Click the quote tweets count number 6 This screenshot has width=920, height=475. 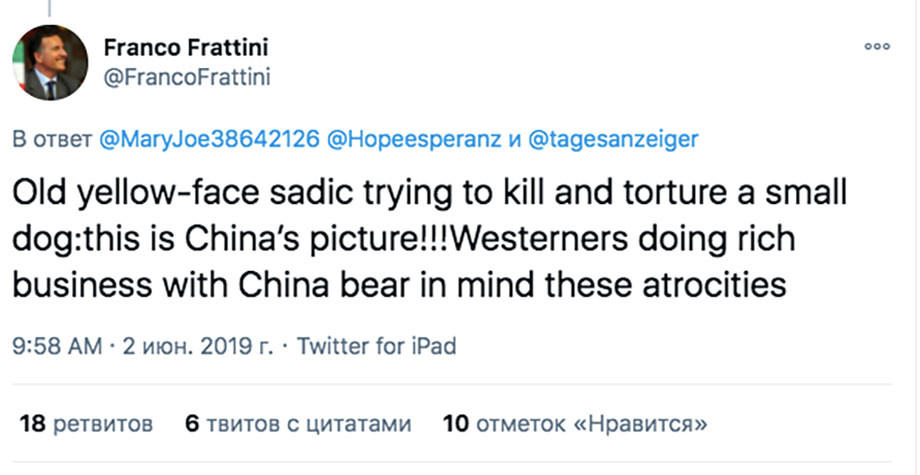193,423
